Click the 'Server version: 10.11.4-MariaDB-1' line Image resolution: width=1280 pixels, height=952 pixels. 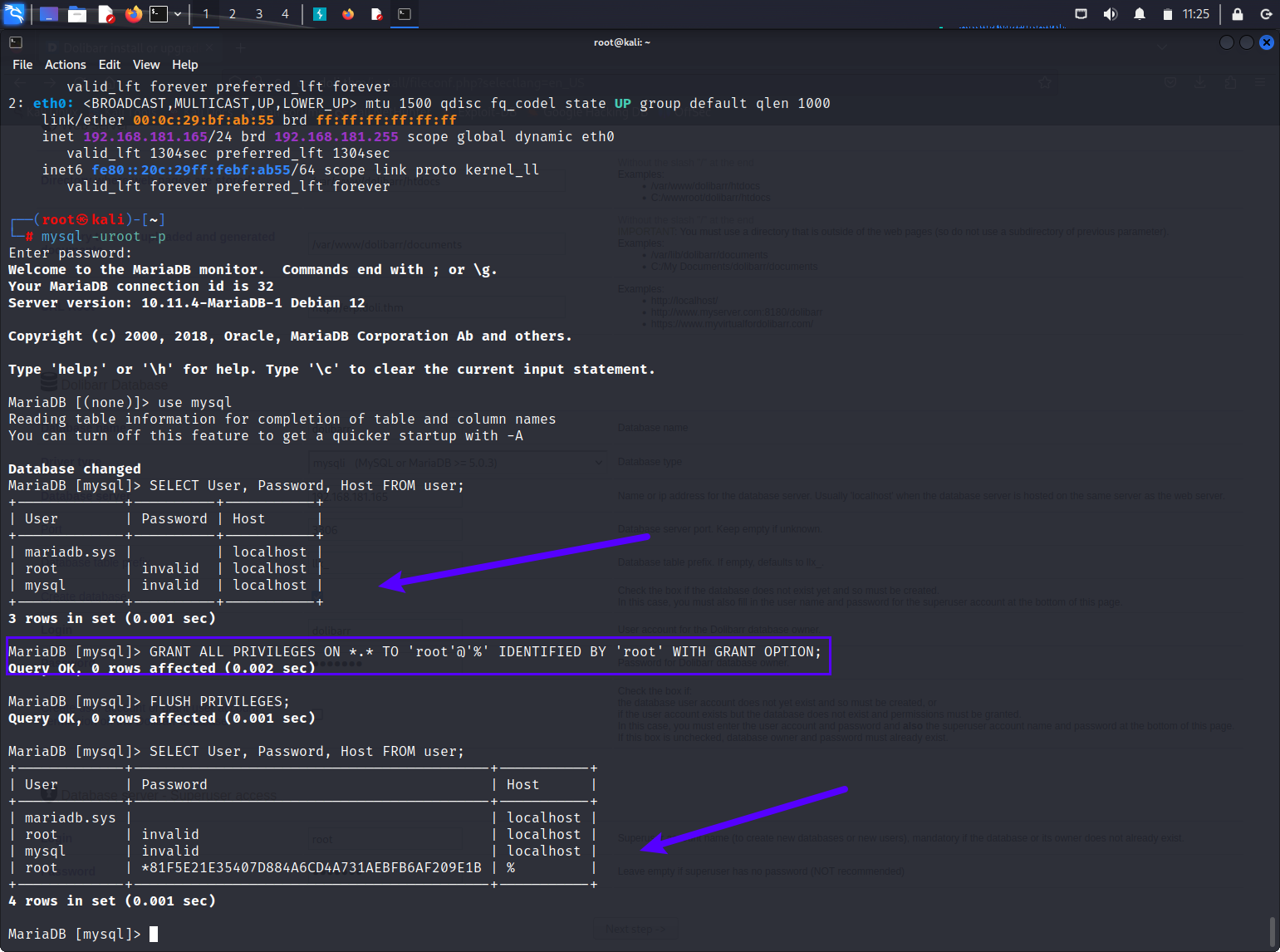pyautogui.click(x=187, y=302)
